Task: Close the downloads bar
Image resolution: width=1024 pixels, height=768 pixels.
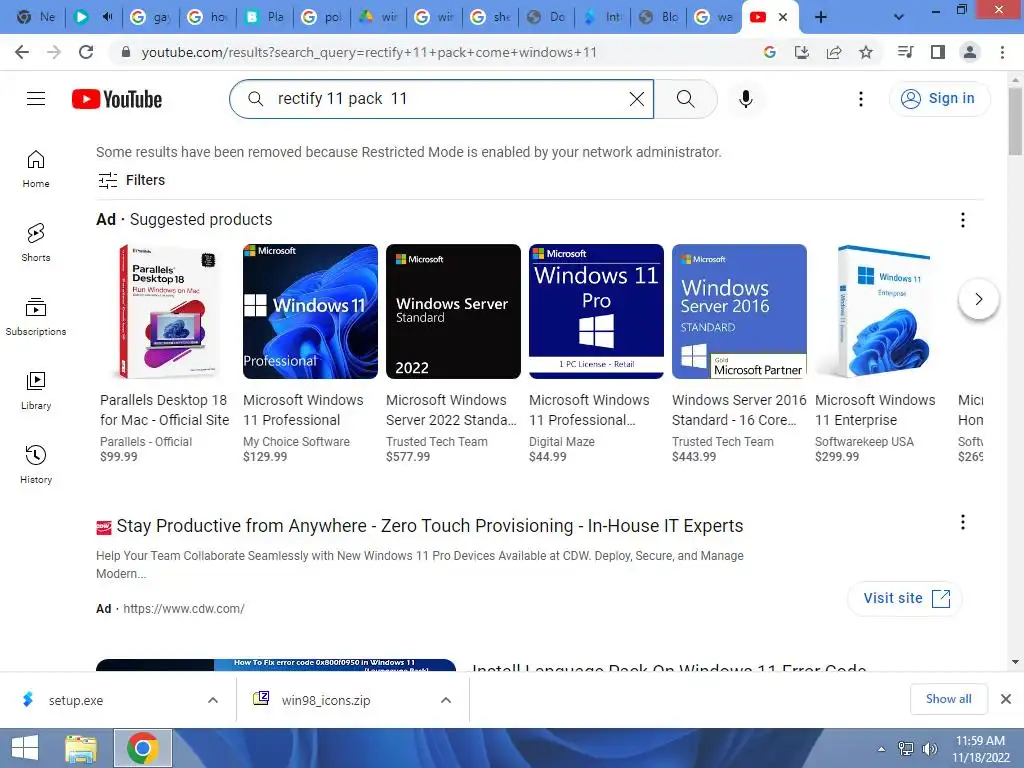Action: pyautogui.click(x=1006, y=699)
